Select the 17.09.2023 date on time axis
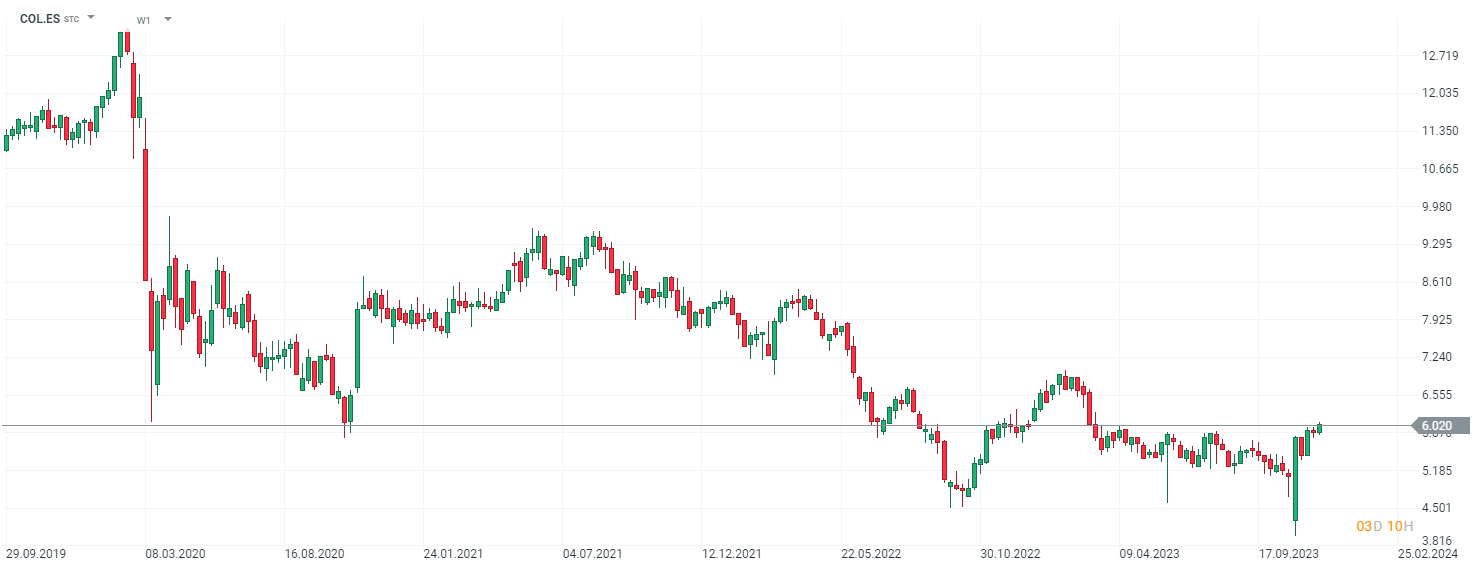This screenshot has width=1482, height=571. (x=1289, y=552)
